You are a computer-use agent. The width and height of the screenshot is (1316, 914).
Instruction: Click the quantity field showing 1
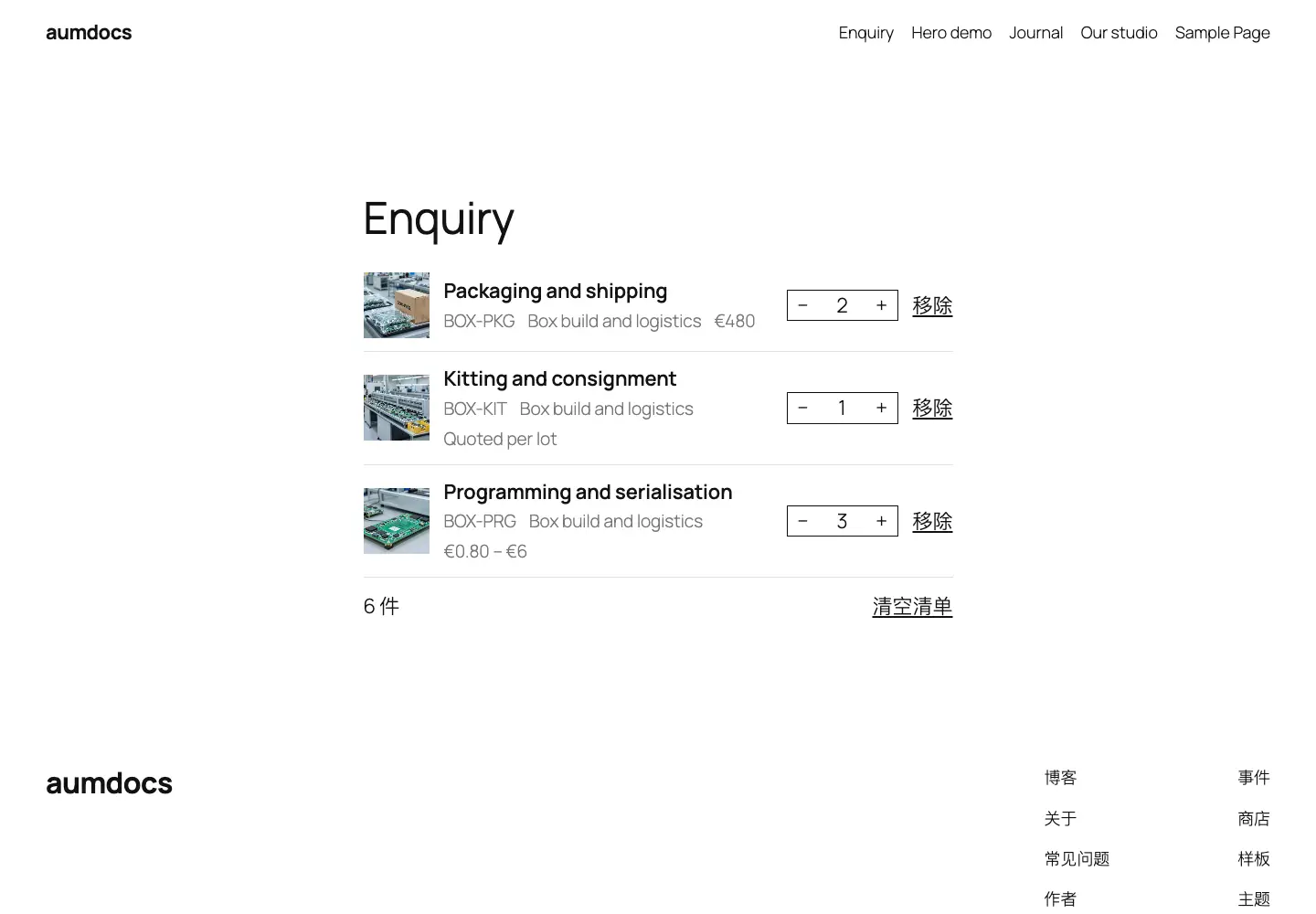click(842, 408)
